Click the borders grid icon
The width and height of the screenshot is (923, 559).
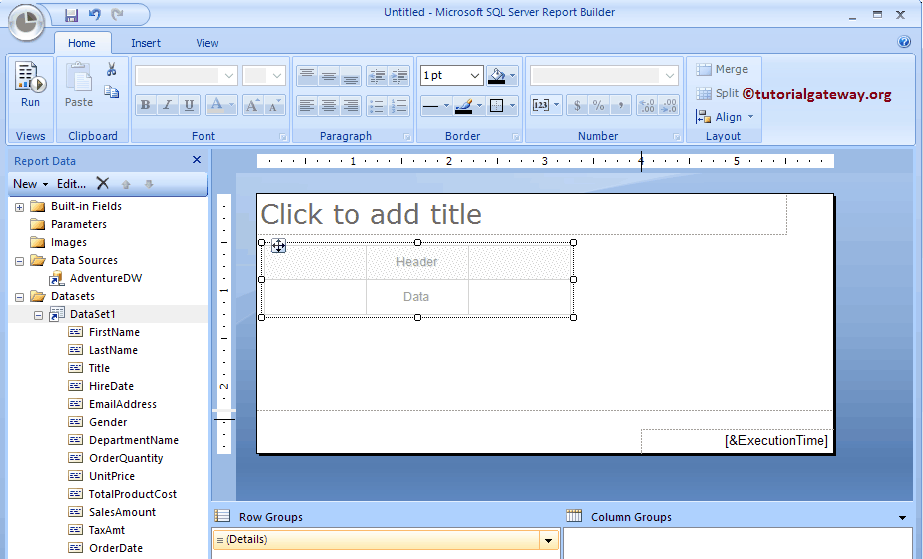(x=497, y=106)
